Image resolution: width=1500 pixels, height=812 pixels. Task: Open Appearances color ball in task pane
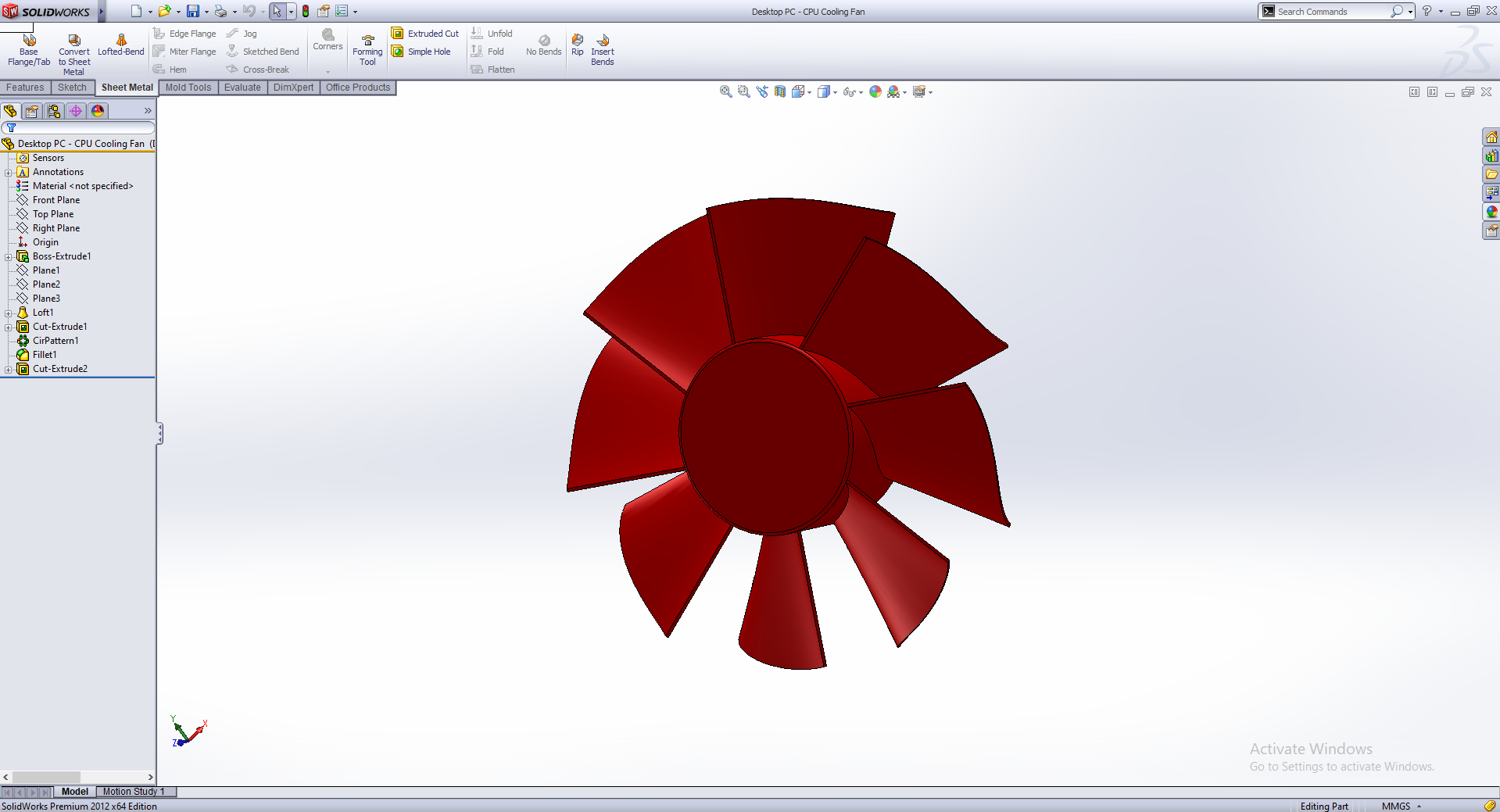pos(1491,212)
